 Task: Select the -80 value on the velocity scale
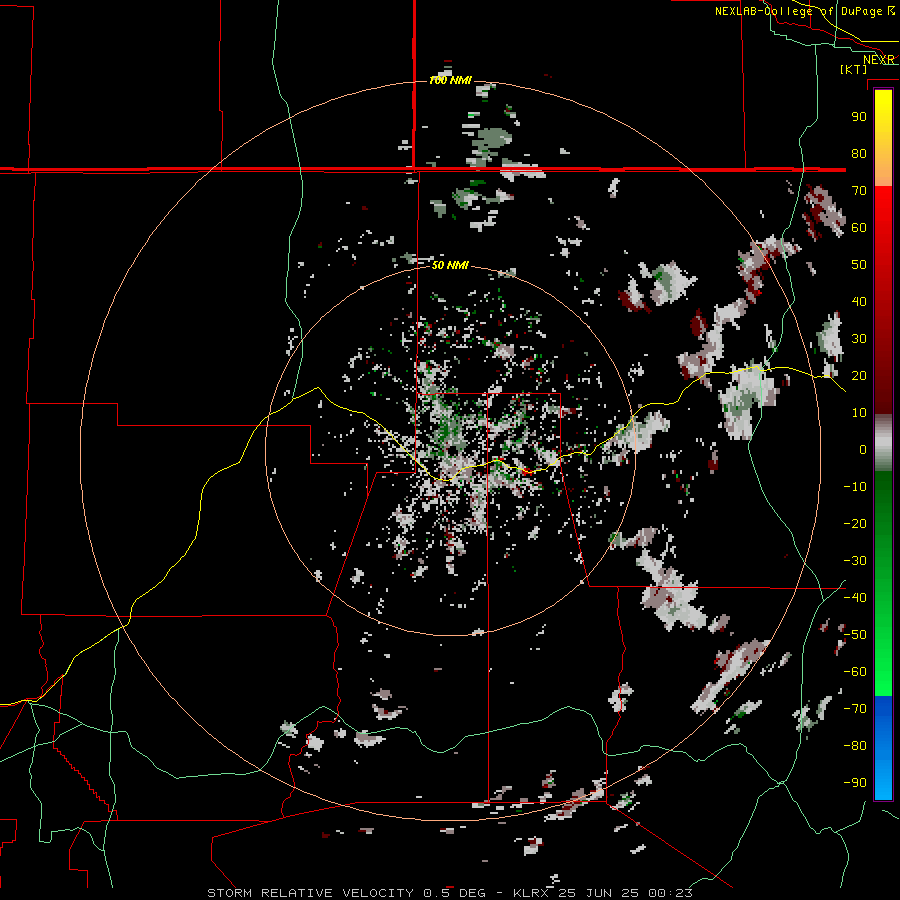855,746
